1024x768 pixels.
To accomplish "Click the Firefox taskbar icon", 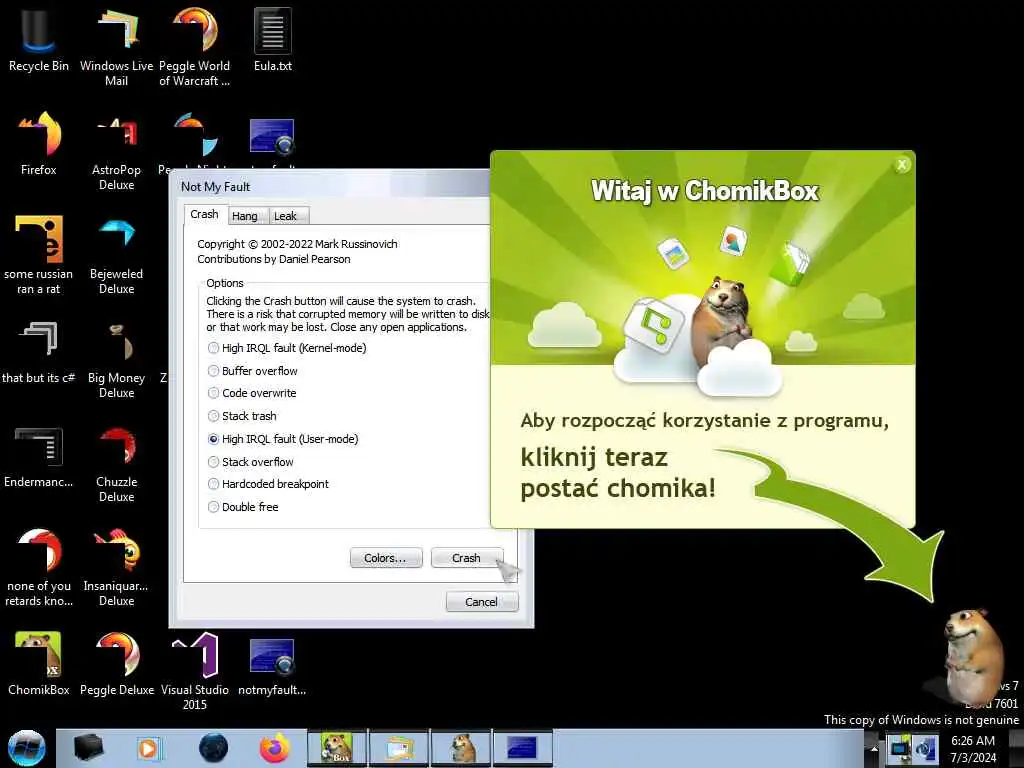I will click(x=275, y=748).
